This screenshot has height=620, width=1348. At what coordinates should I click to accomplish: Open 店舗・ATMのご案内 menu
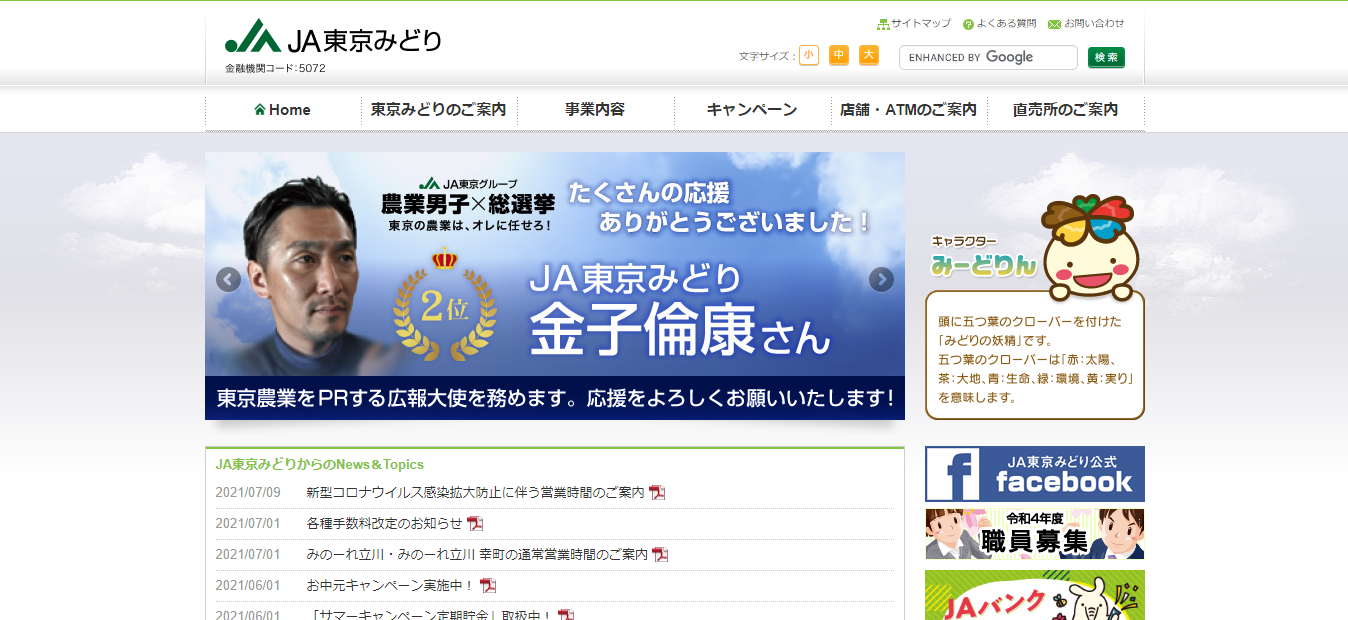(909, 110)
